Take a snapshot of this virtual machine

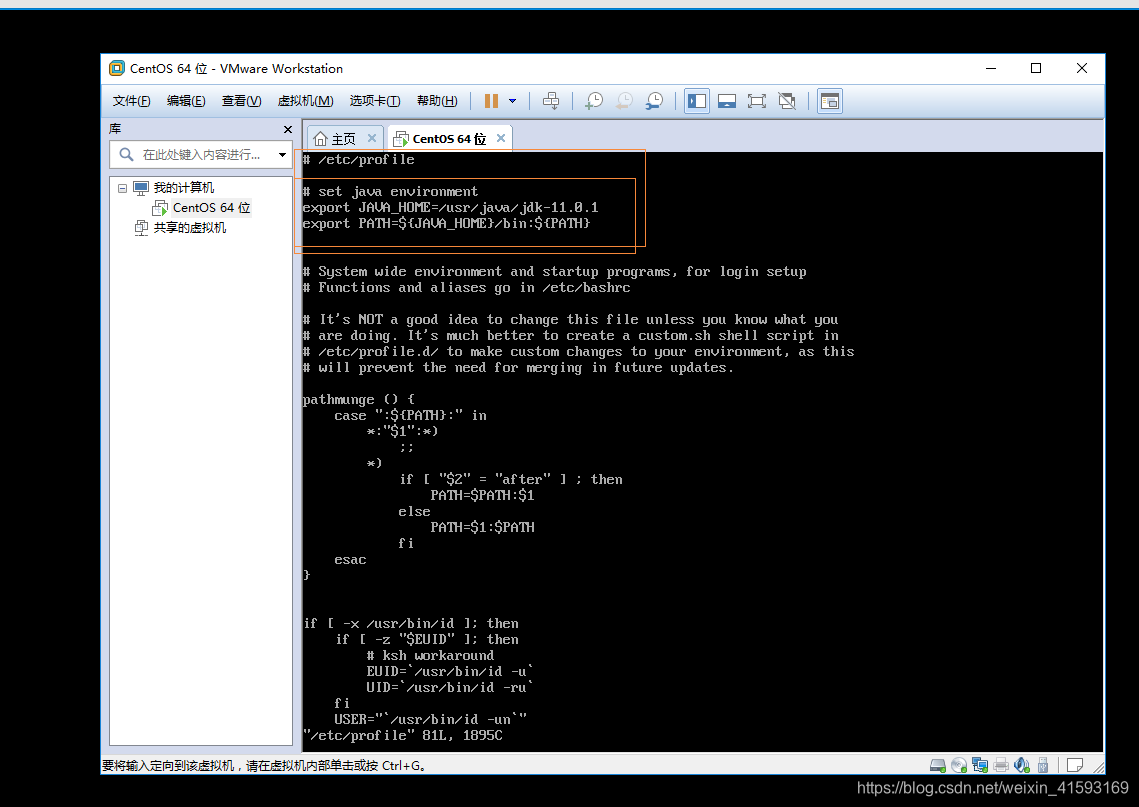click(593, 101)
